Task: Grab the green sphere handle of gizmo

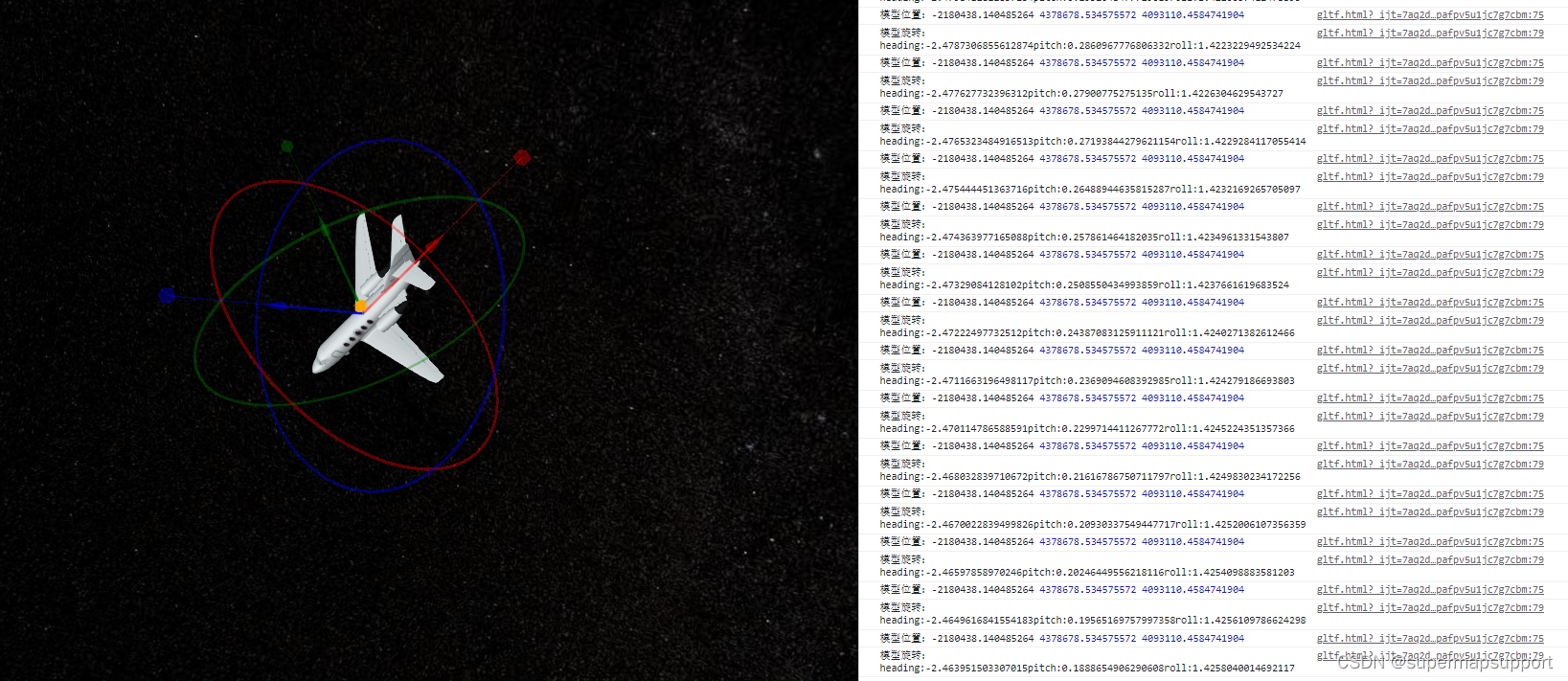Action: pyautogui.click(x=286, y=147)
